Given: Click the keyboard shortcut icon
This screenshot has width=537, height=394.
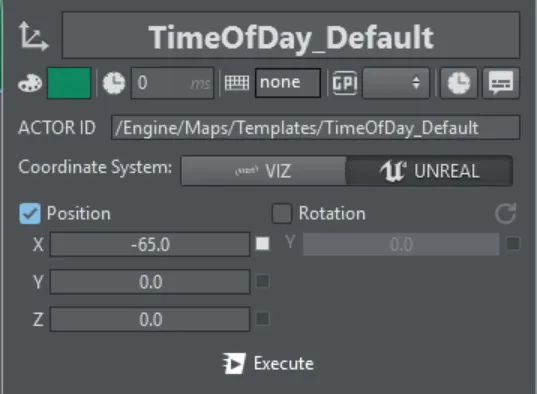Looking at the screenshot, I should coord(237,83).
